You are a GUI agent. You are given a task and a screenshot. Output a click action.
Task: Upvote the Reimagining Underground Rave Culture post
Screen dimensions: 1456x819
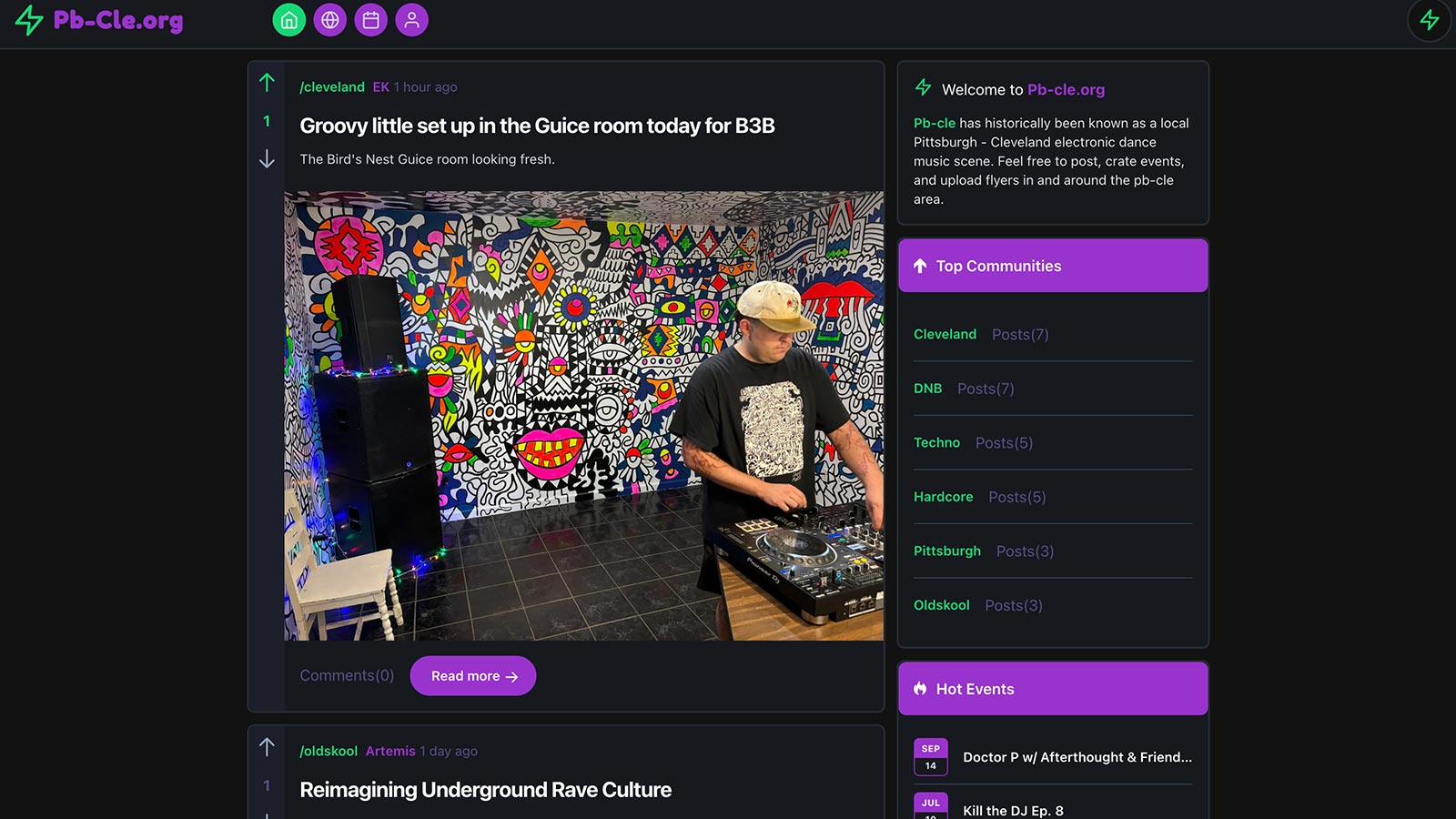(267, 747)
